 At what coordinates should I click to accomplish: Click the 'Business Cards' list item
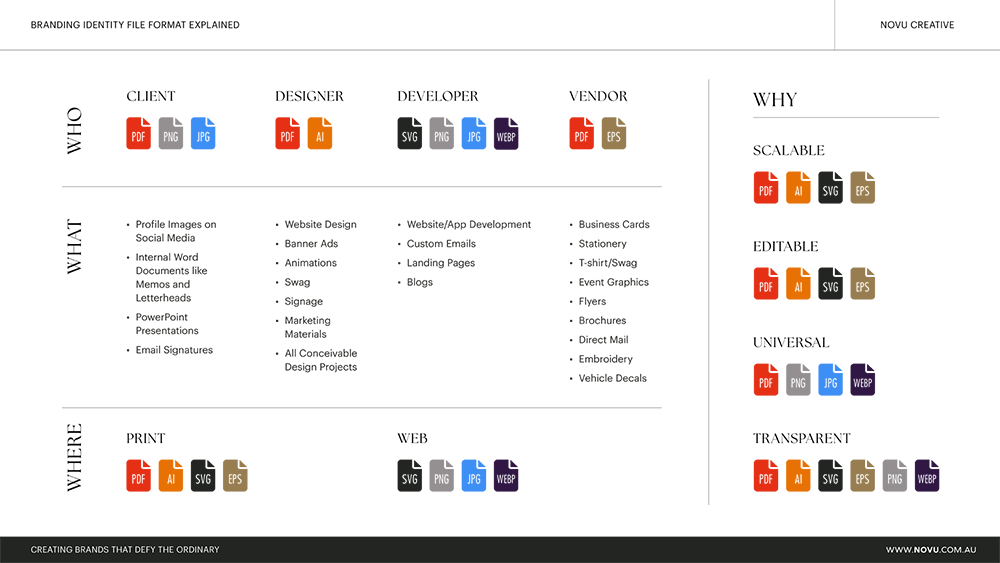click(x=614, y=224)
